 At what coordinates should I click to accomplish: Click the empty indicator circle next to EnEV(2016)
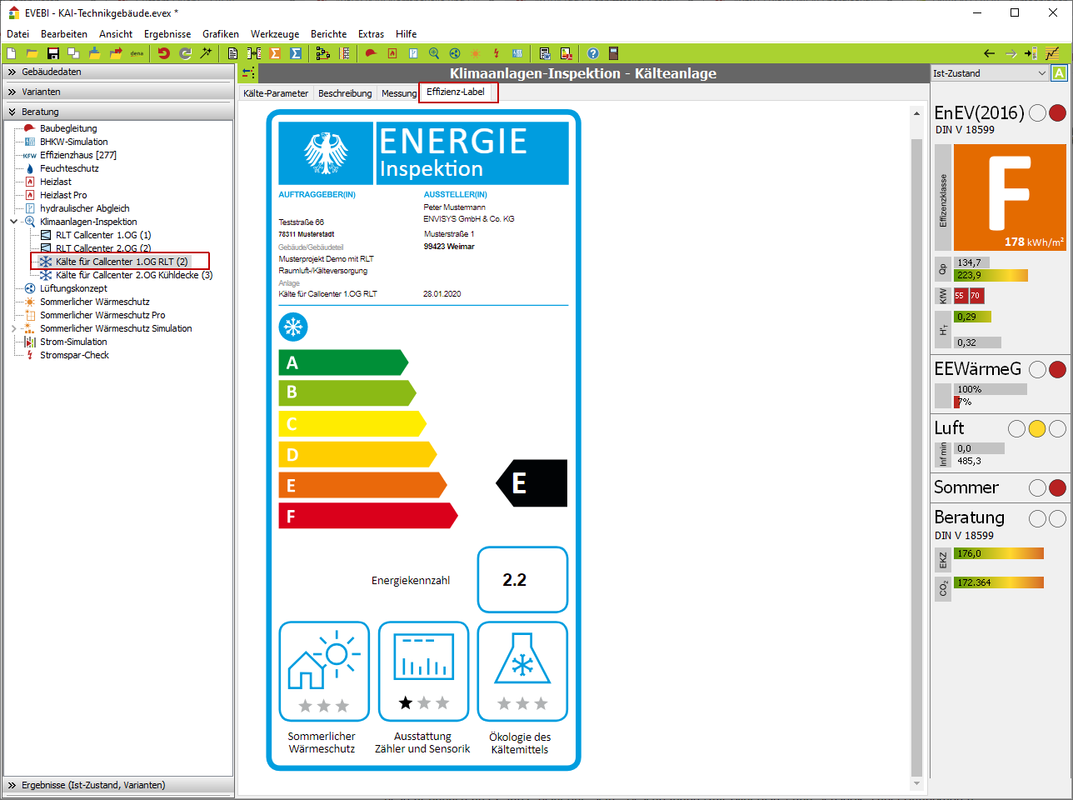click(1037, 113)
